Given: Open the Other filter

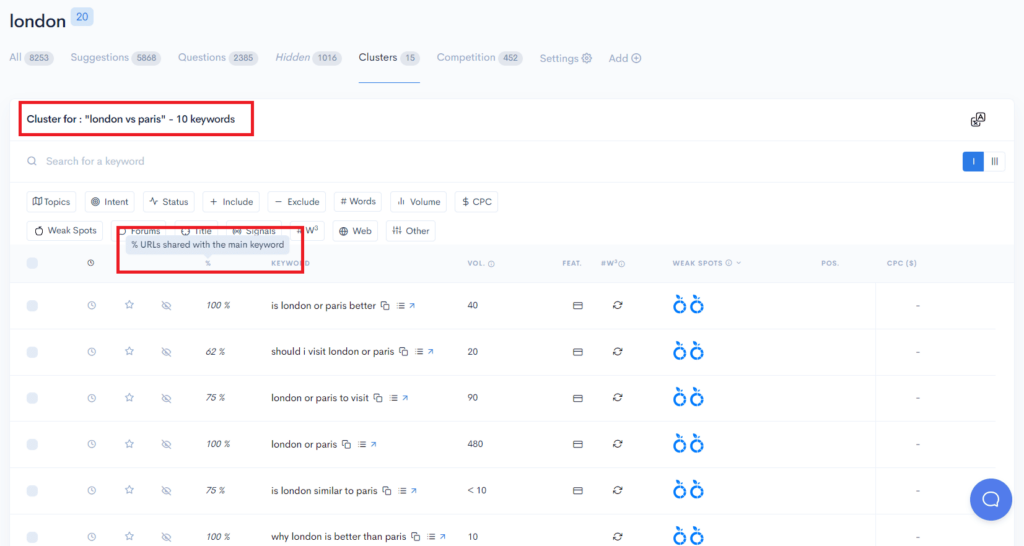Looking at the screenshot, I should (411, 231).
